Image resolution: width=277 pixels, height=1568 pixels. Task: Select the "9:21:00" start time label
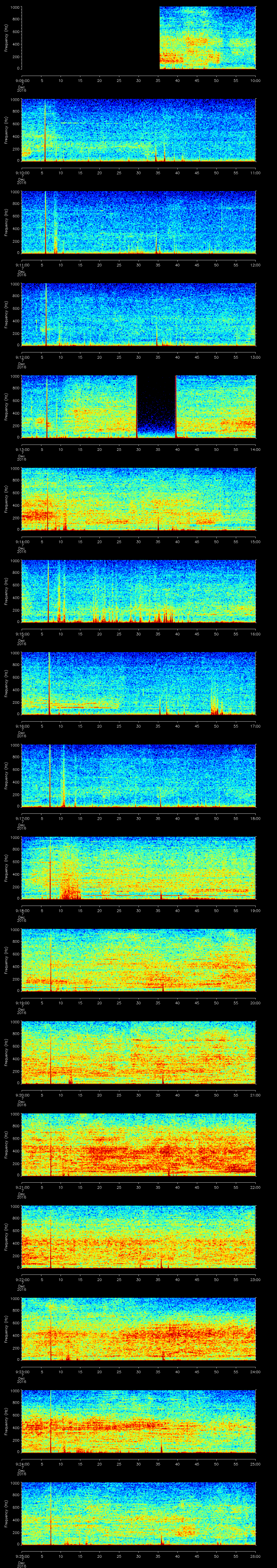[x=22, y=1187]
